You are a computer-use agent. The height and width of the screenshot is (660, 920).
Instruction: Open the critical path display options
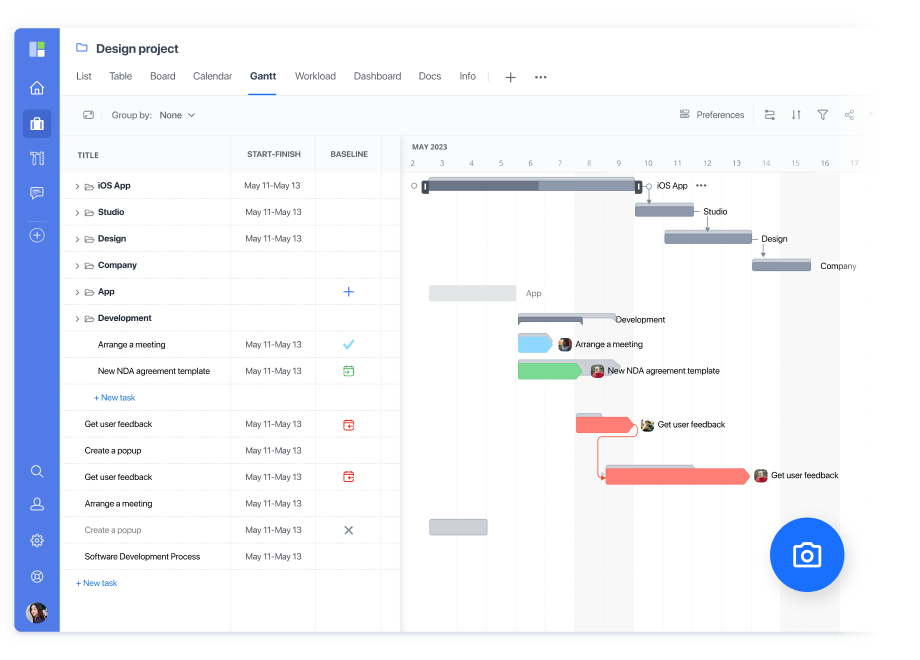(770, 115)
